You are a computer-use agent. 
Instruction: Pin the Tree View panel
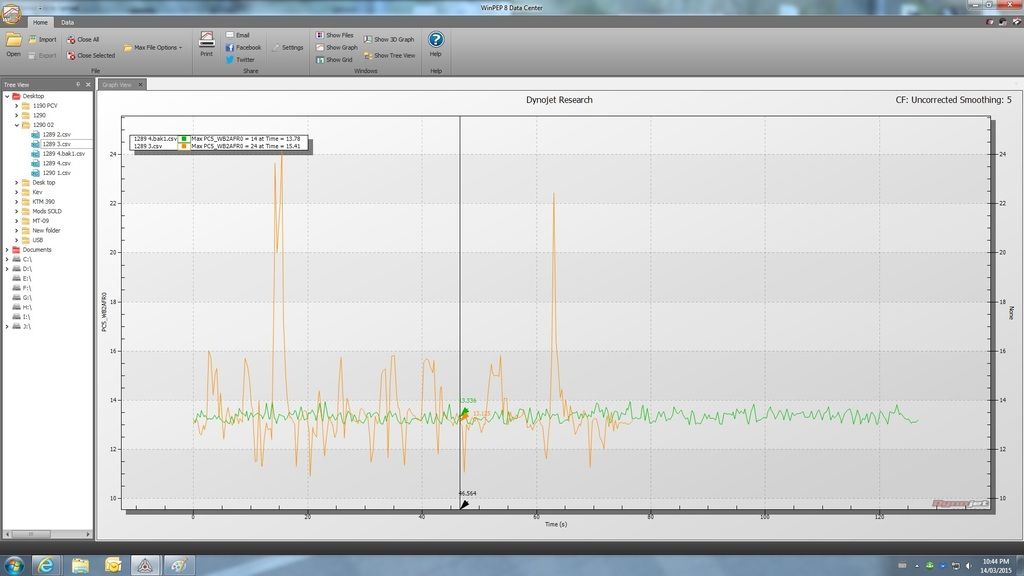point(78,85)
